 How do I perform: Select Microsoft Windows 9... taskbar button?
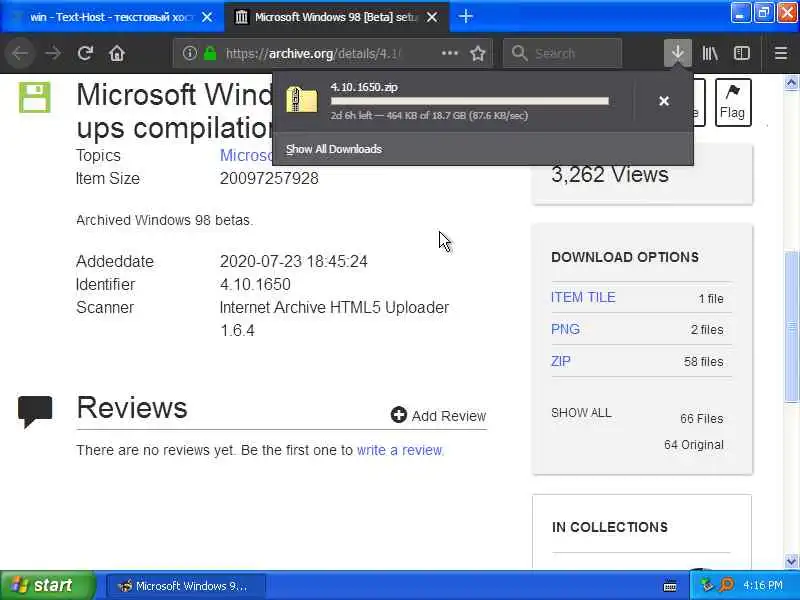click(185, 586)
